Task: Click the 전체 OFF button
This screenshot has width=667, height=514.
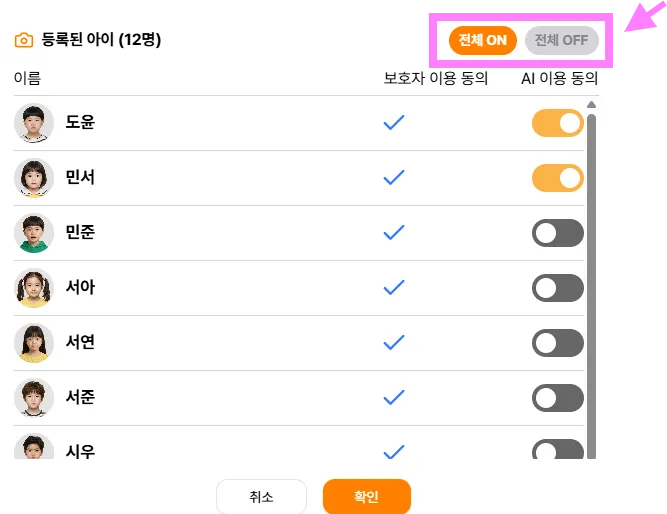Action: point(562,40)
